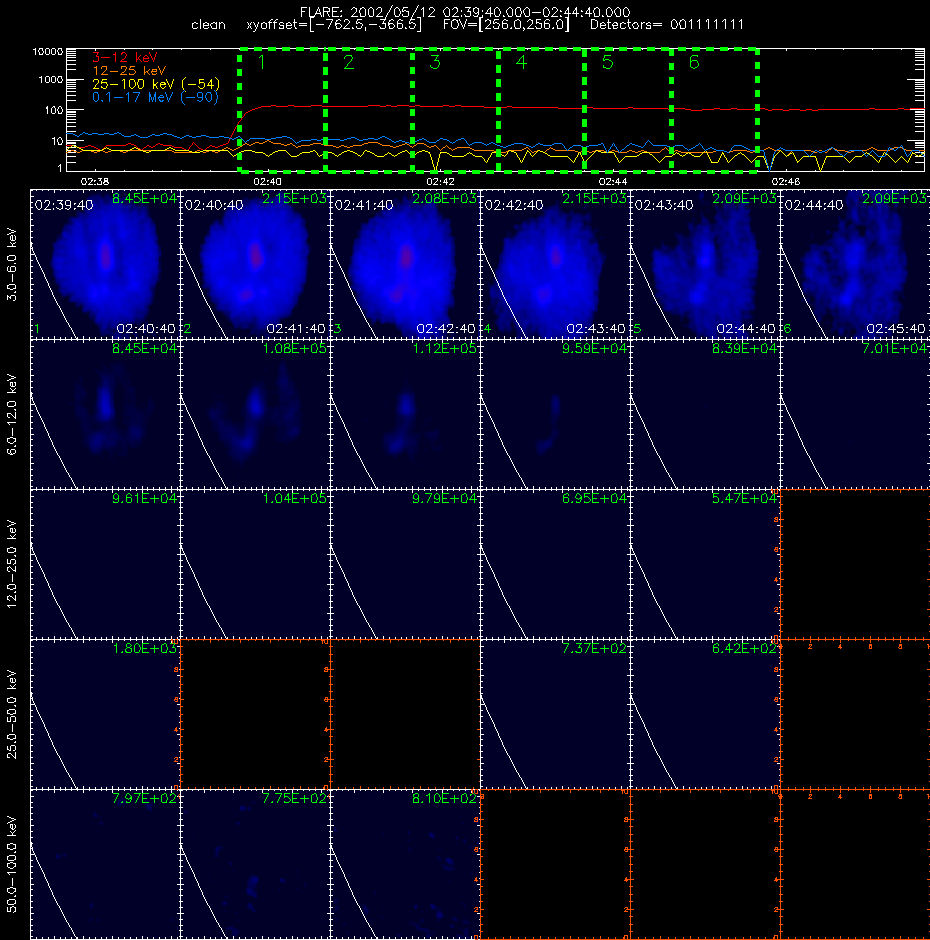Click the blue "0.1-17 MeV (-90)" legend entry

(x=155, y=97)
